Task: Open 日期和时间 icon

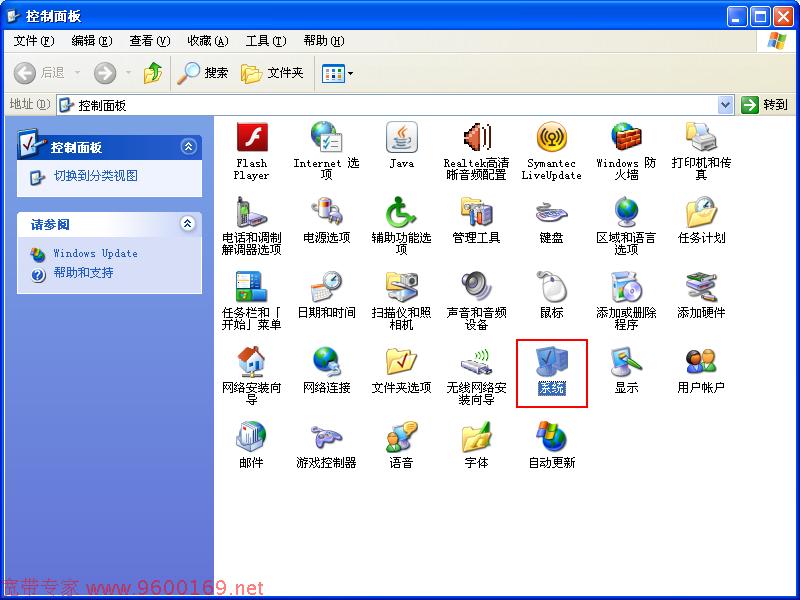Action: (327, 295)
